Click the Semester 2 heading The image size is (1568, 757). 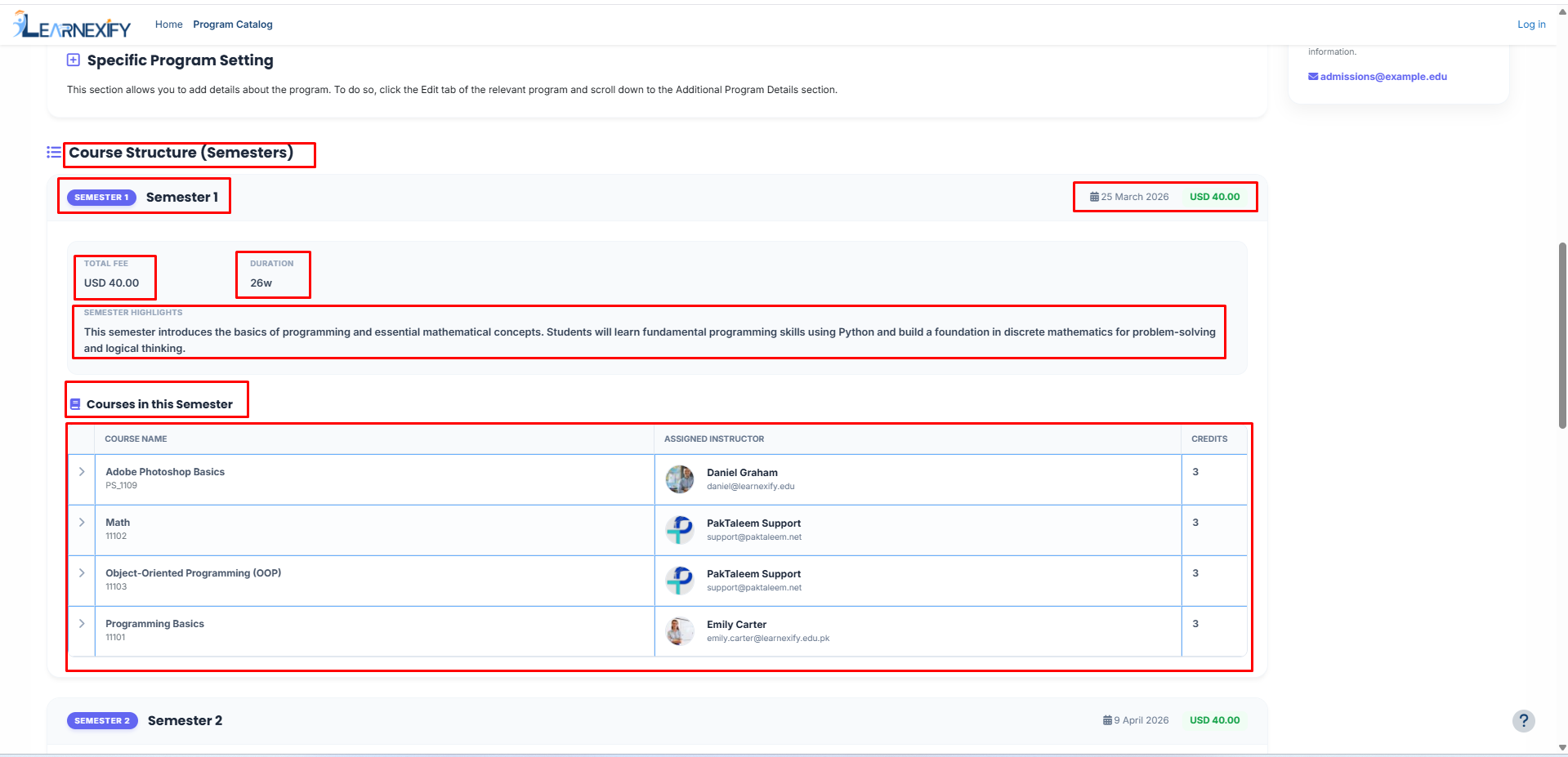(185, 720)
